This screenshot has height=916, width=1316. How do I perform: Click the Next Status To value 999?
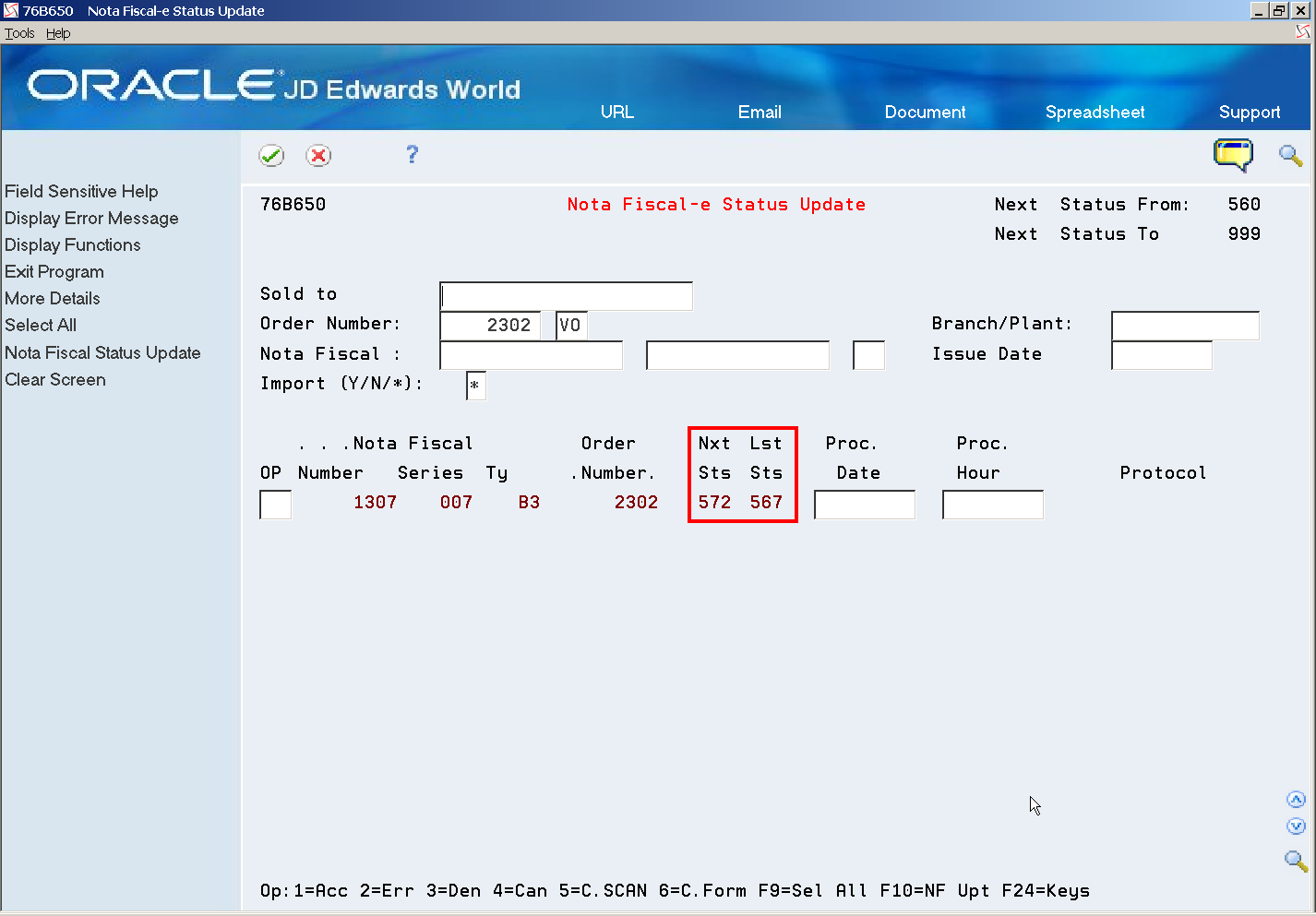1244,234
